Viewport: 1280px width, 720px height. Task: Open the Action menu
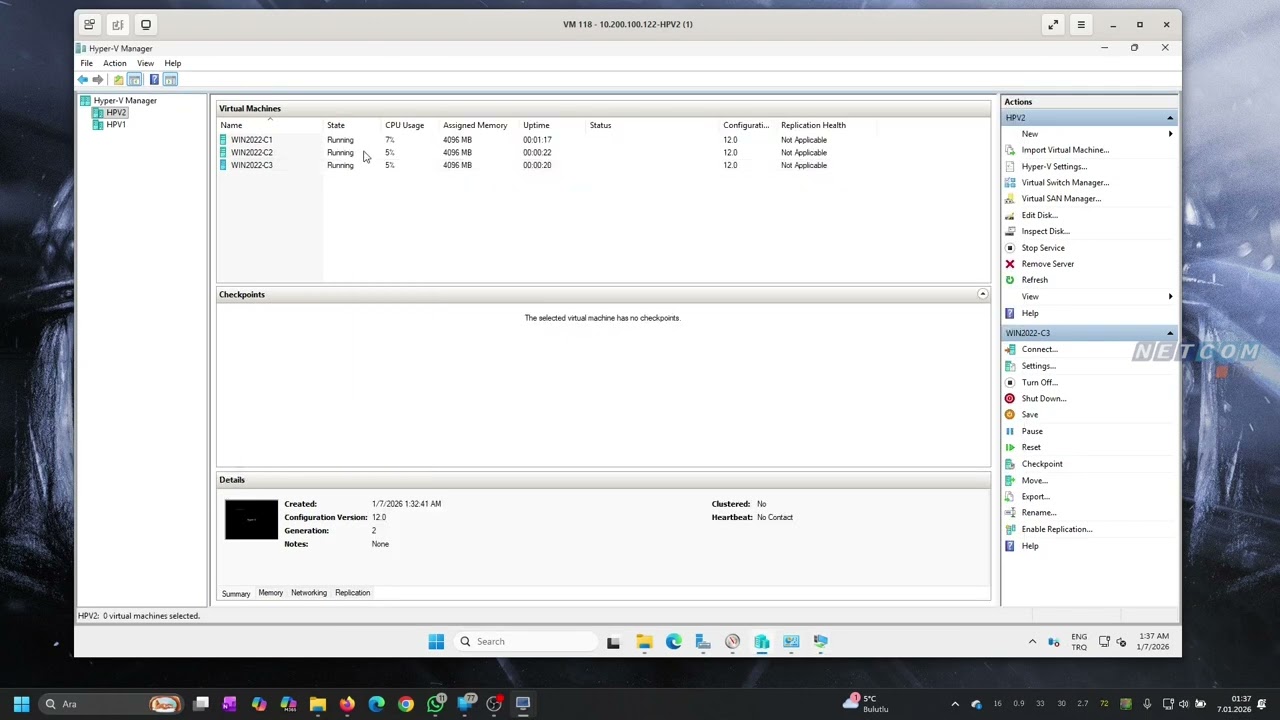(115, 63)
